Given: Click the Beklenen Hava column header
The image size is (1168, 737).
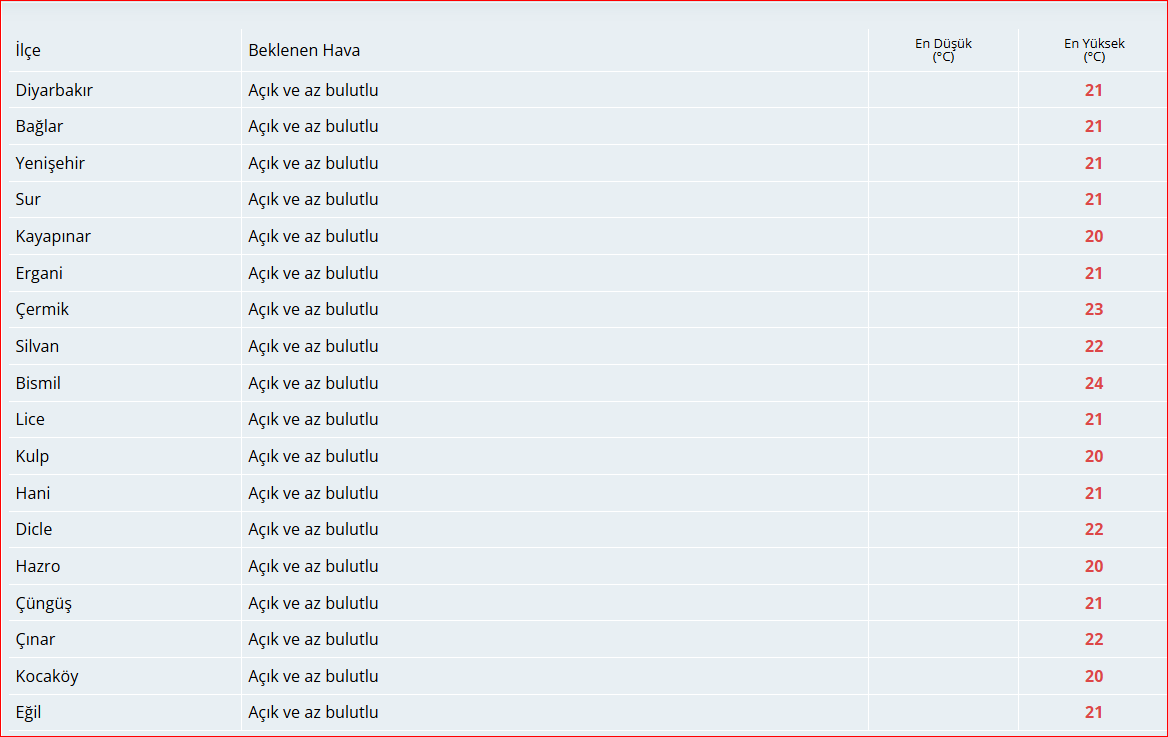Looking at the screenshot, I should tap(304, 50).
